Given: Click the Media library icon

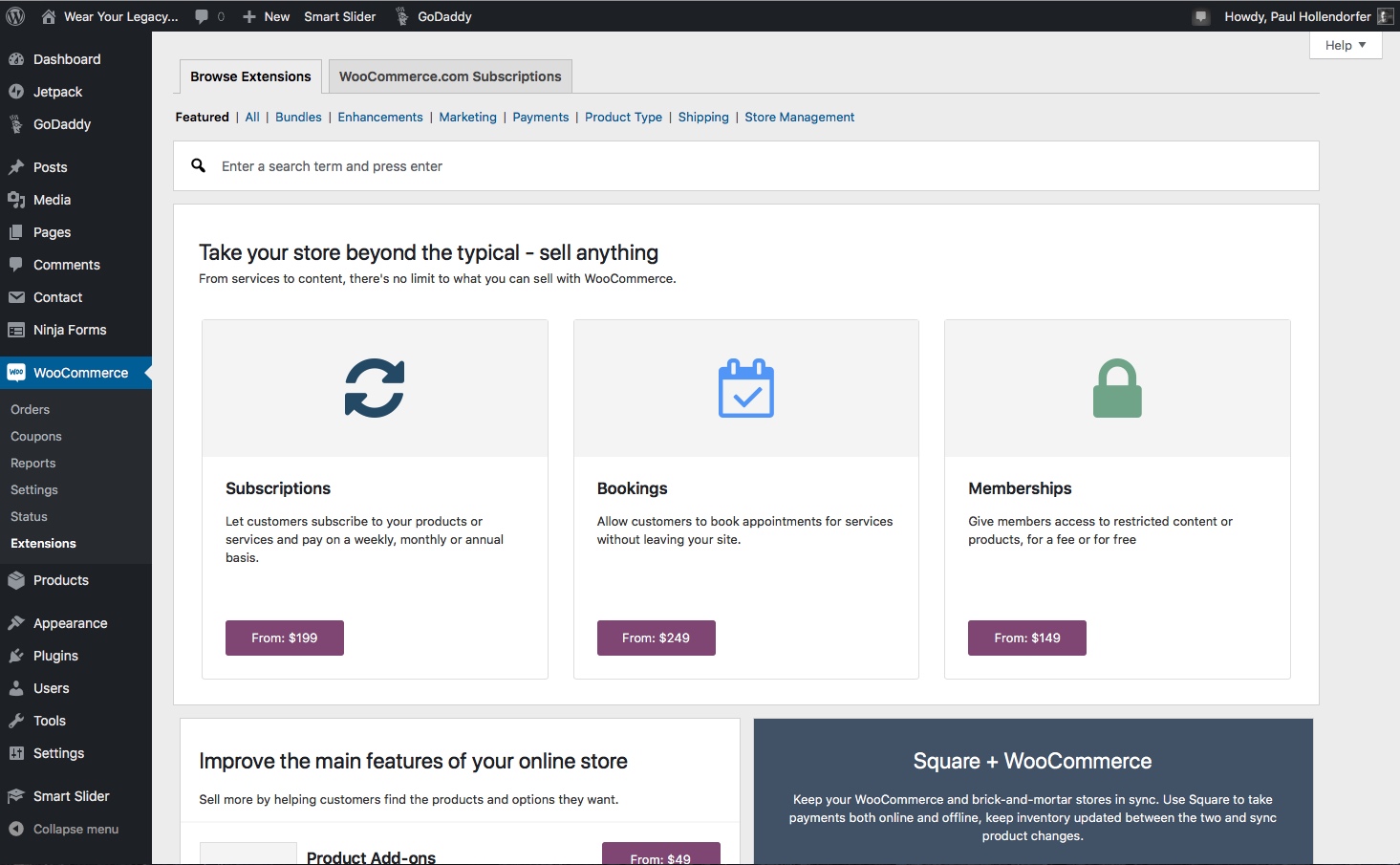Looking at the screenshot, I should click(16, 200).
